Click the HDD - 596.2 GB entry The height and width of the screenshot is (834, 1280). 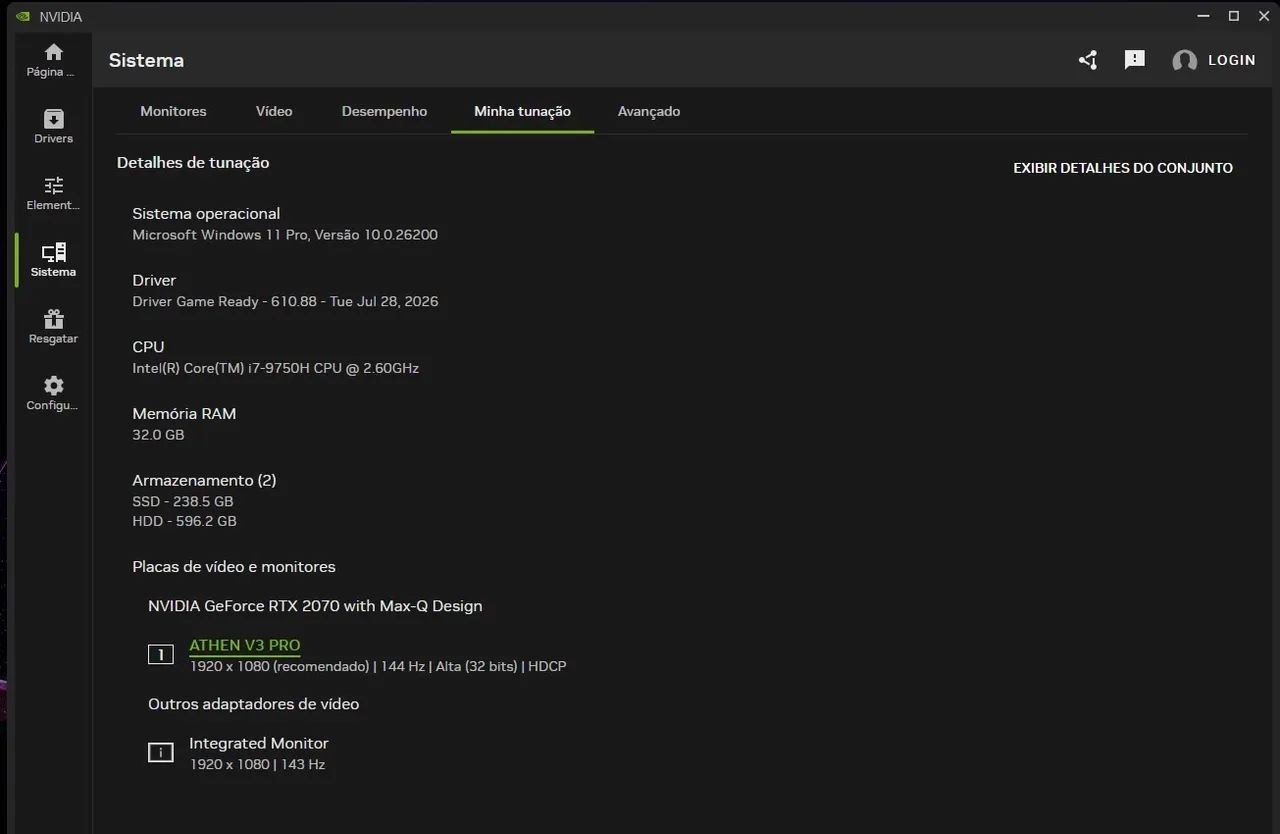tap(184, 522)
